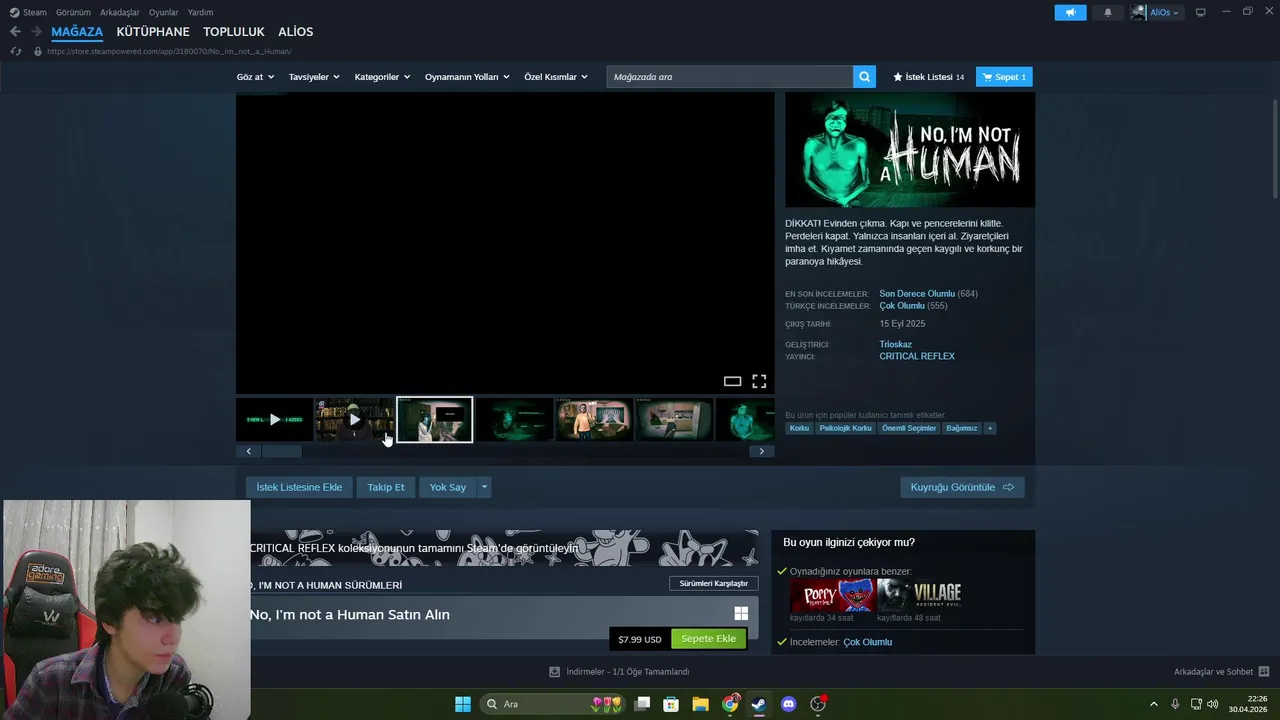Click in the Mağazada ara search field
Screen dimensions: 1280x720
click(729, 77)
